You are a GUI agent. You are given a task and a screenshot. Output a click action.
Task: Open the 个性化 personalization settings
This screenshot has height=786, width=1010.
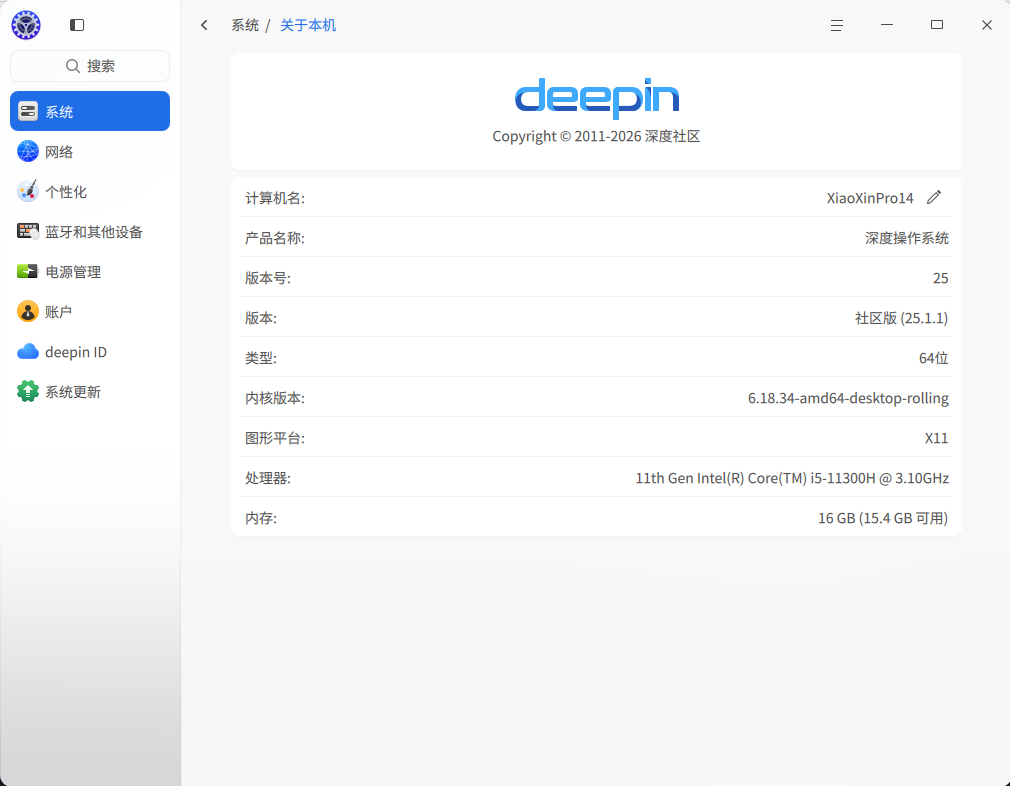(90, 191)
